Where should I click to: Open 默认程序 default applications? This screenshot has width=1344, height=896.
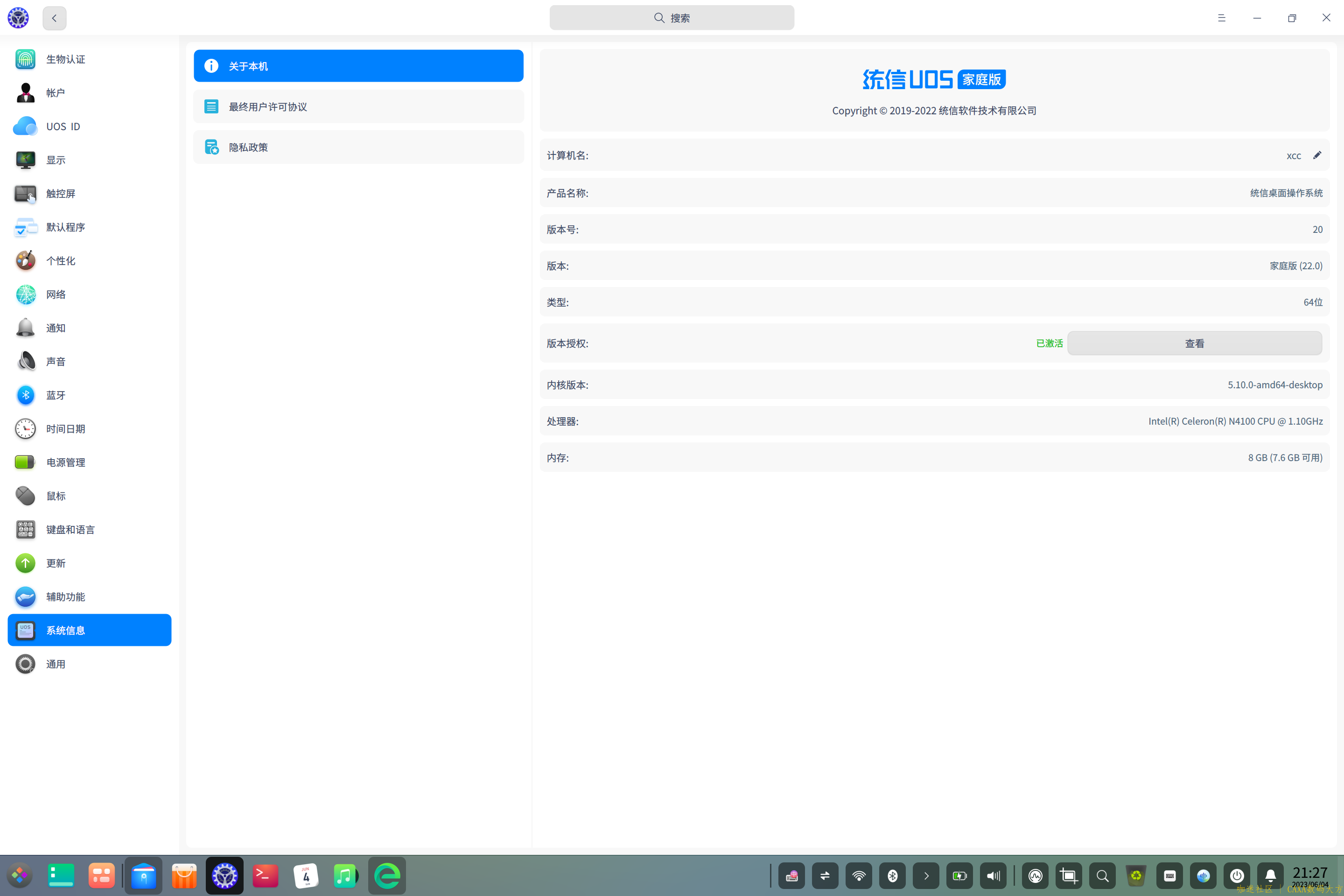(89, 227)
